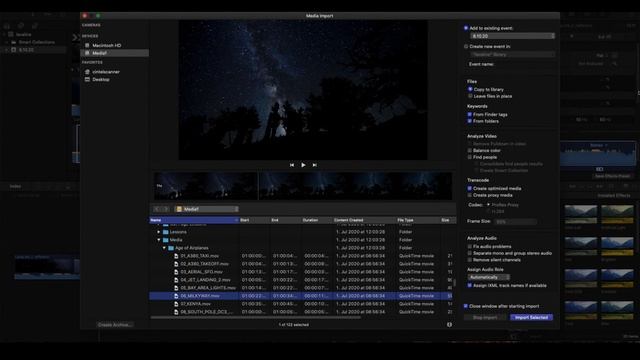This screenshot has height=360, width=640.
Task: Toggle keywords From Finder tags checkbox
Action: (x=469, y=115)
